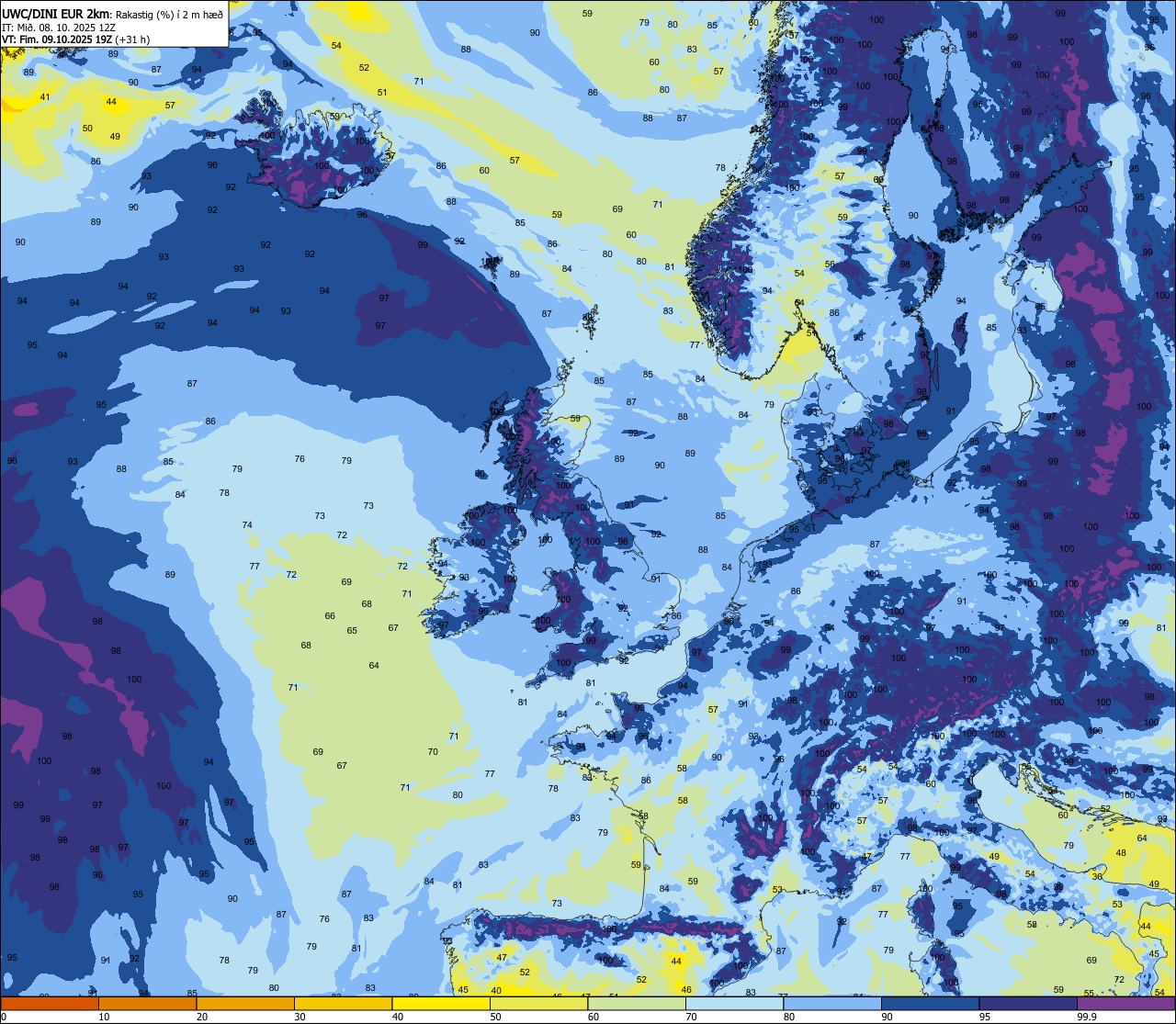Image resolution: width=1176 pixels, height=1024 pixels.
Task: Click the 95–99.9% dark indigo legend segment
Action: 1028,1004
